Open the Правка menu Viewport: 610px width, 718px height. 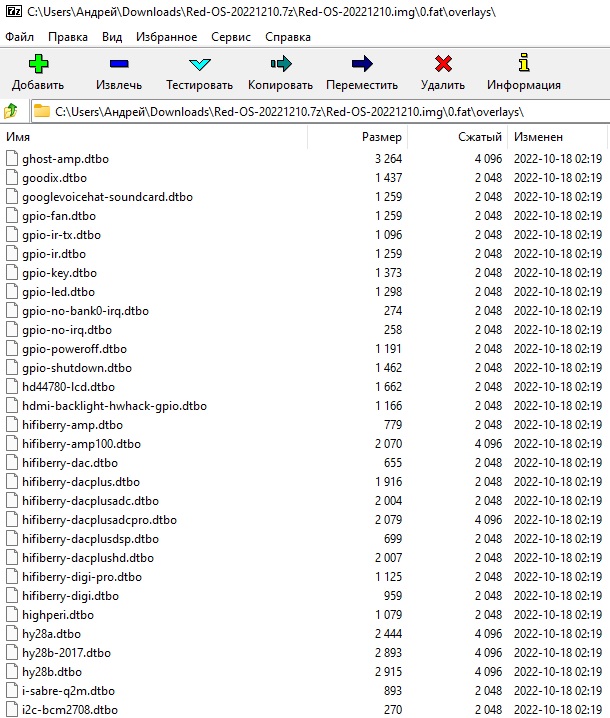coord(68,37)
